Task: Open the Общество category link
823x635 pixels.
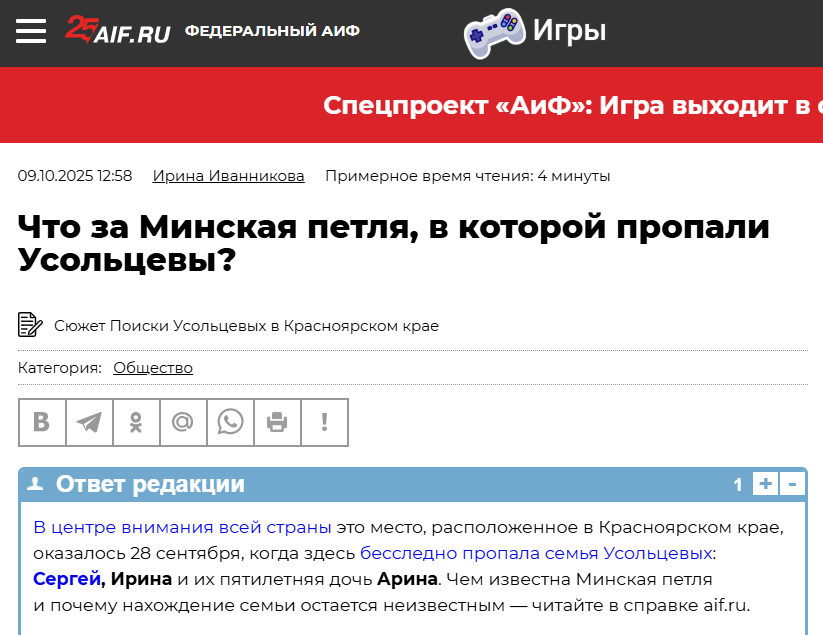Action: [x=153, y=368]
